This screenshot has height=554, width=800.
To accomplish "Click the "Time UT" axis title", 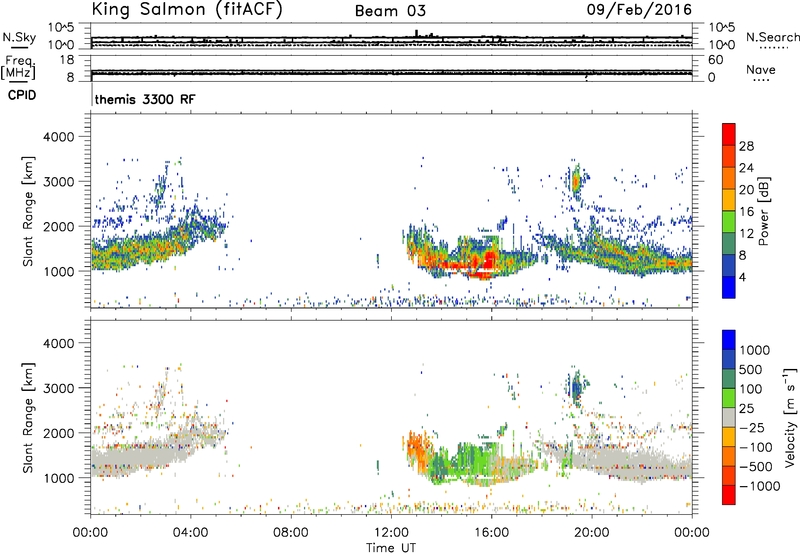I will pyautogui.click(x=391, y=548).
